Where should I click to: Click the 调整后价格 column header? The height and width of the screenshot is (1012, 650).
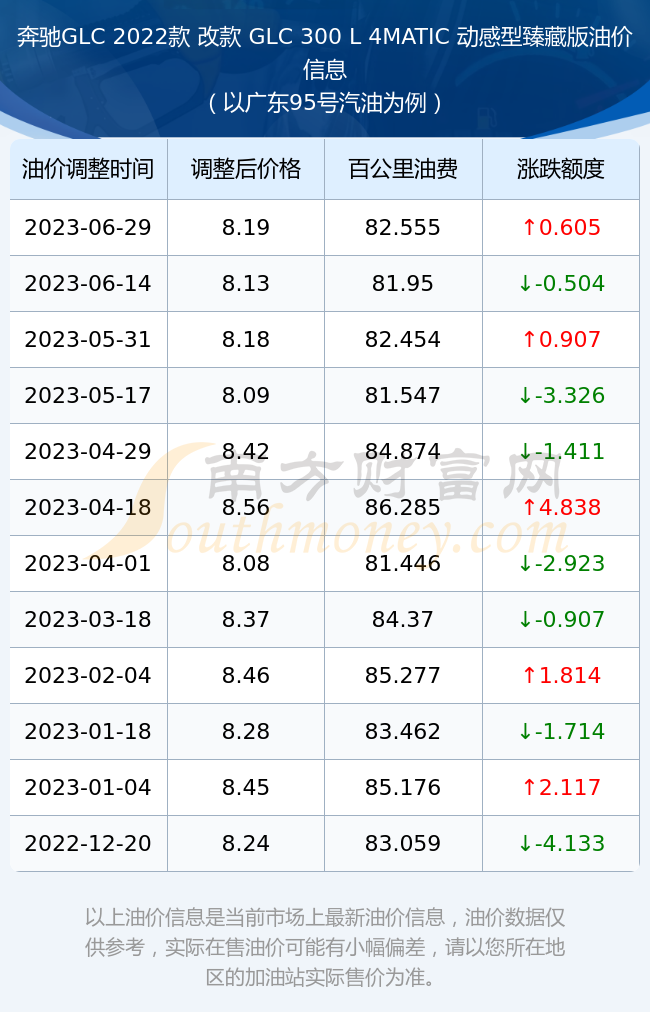click(246, 169)
